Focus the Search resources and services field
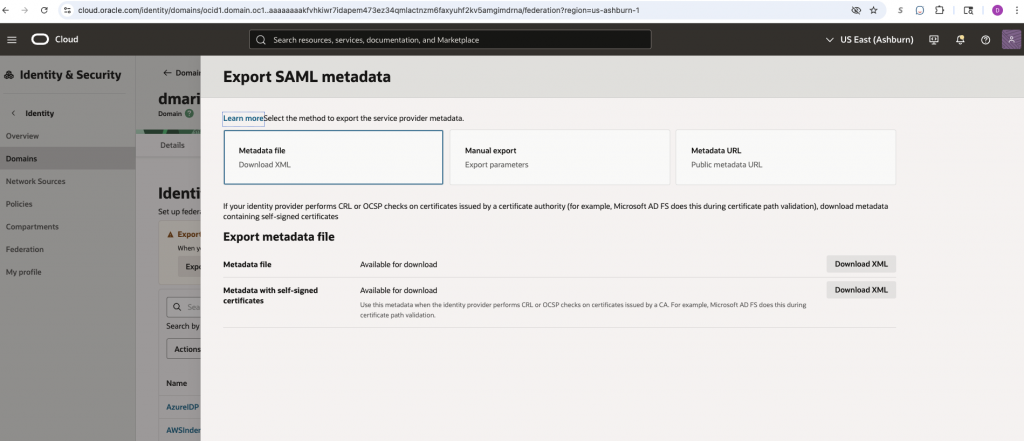 pyautogui.click(x=450, y=40)
